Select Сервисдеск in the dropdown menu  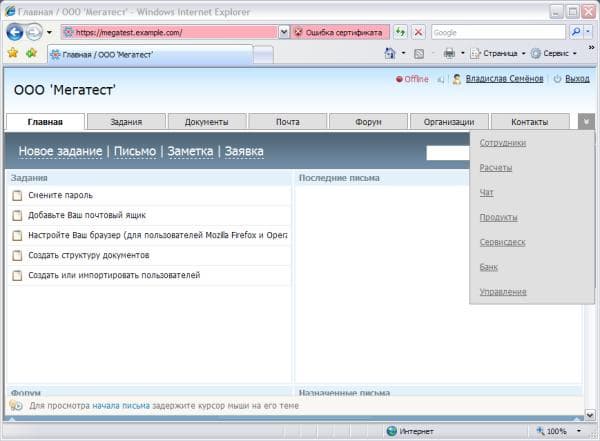pos(502,242)
